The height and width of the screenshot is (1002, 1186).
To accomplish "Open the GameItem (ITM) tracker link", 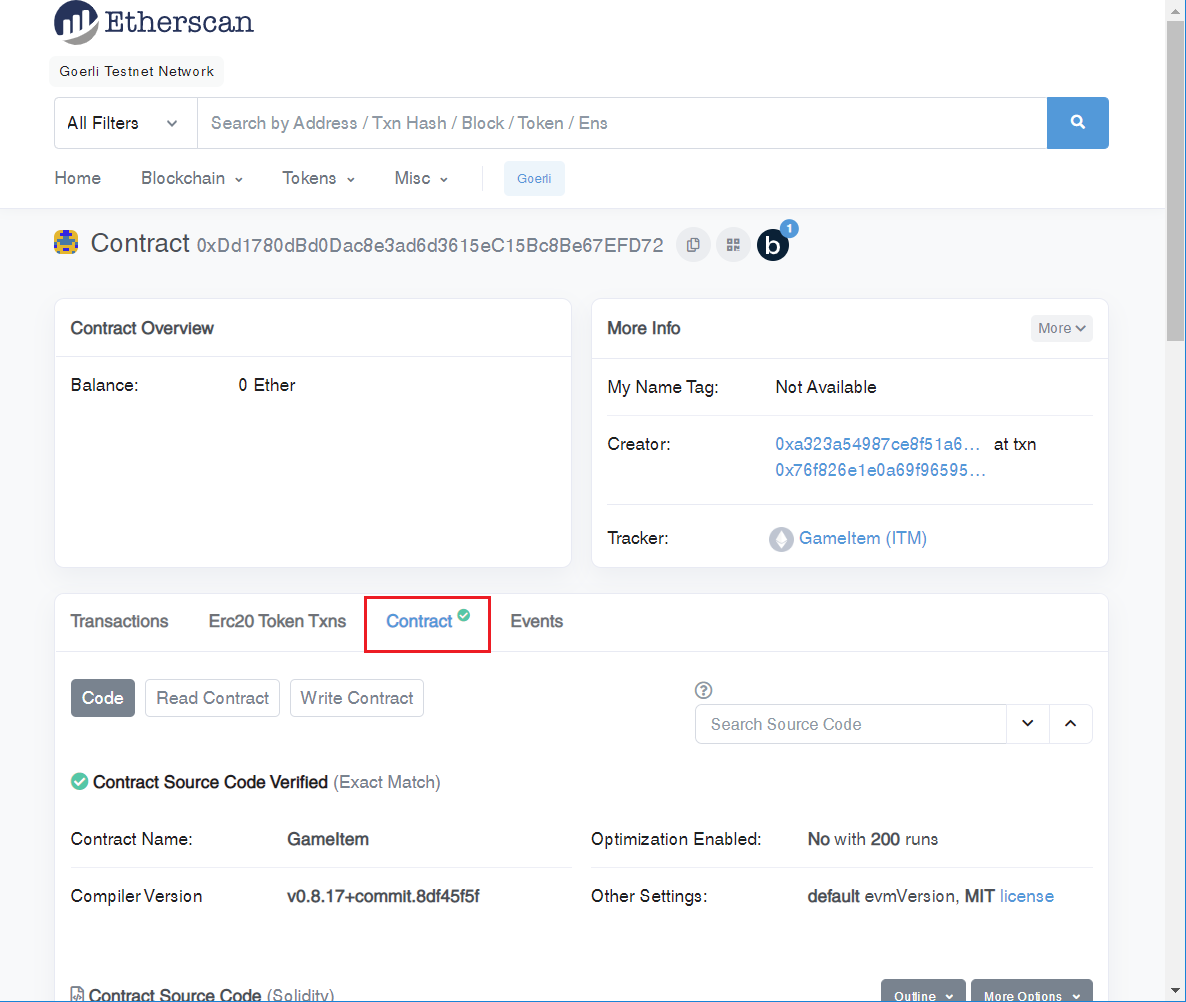I will coord(862,538).
